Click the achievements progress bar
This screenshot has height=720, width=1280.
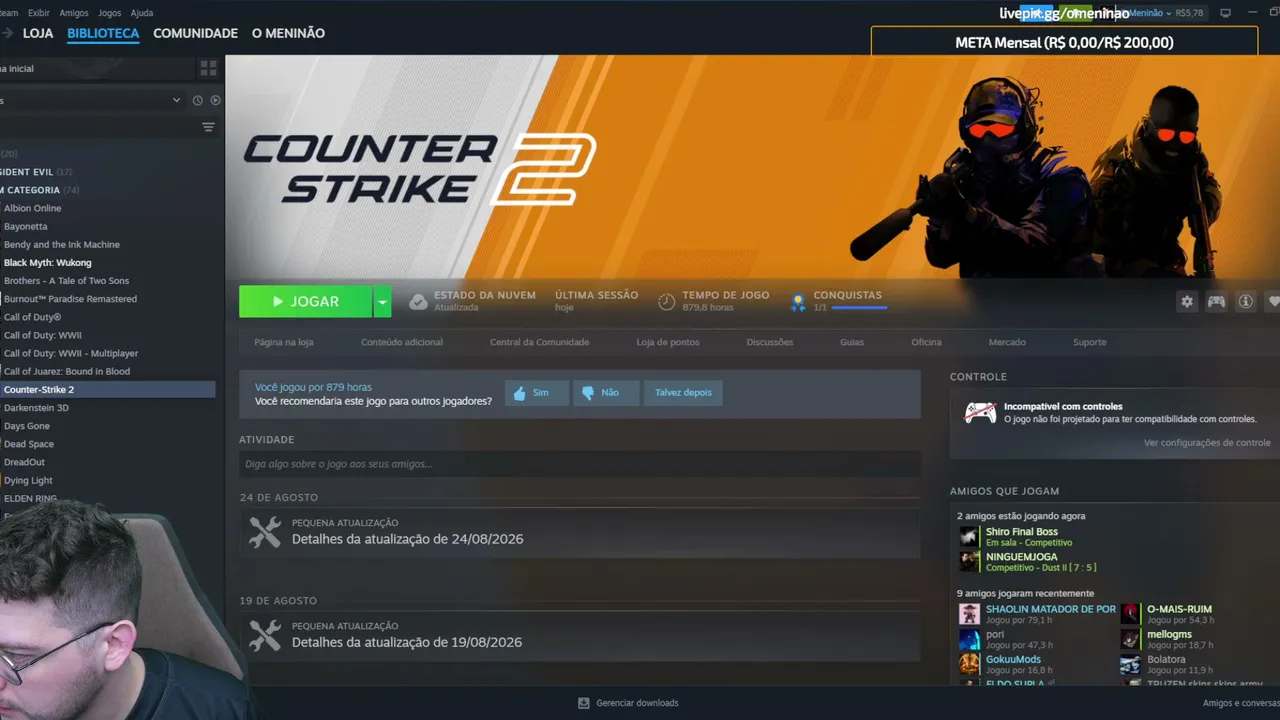click(x=859, y=308)
